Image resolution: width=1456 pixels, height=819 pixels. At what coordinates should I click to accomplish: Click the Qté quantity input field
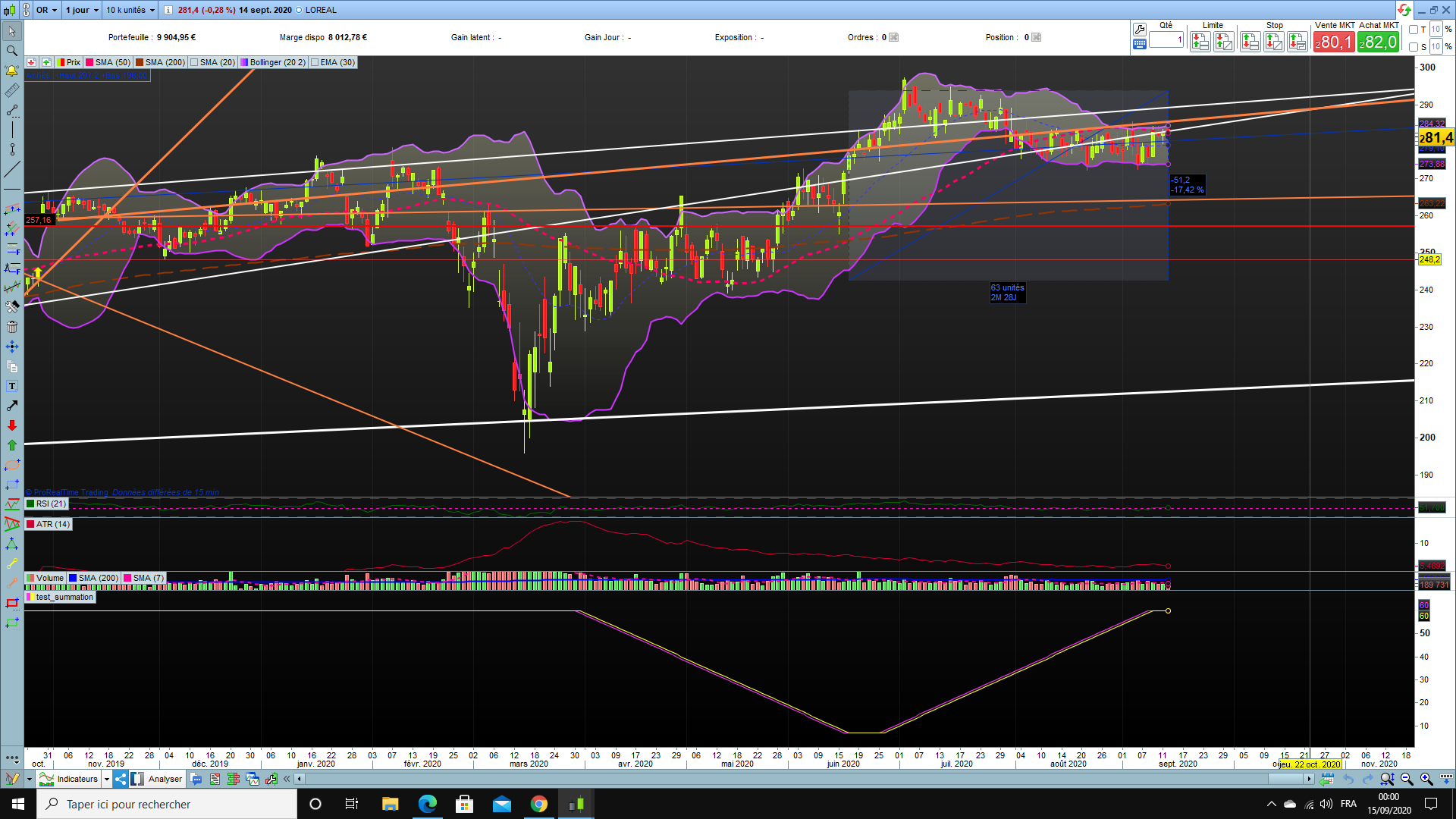point(1166,40)
